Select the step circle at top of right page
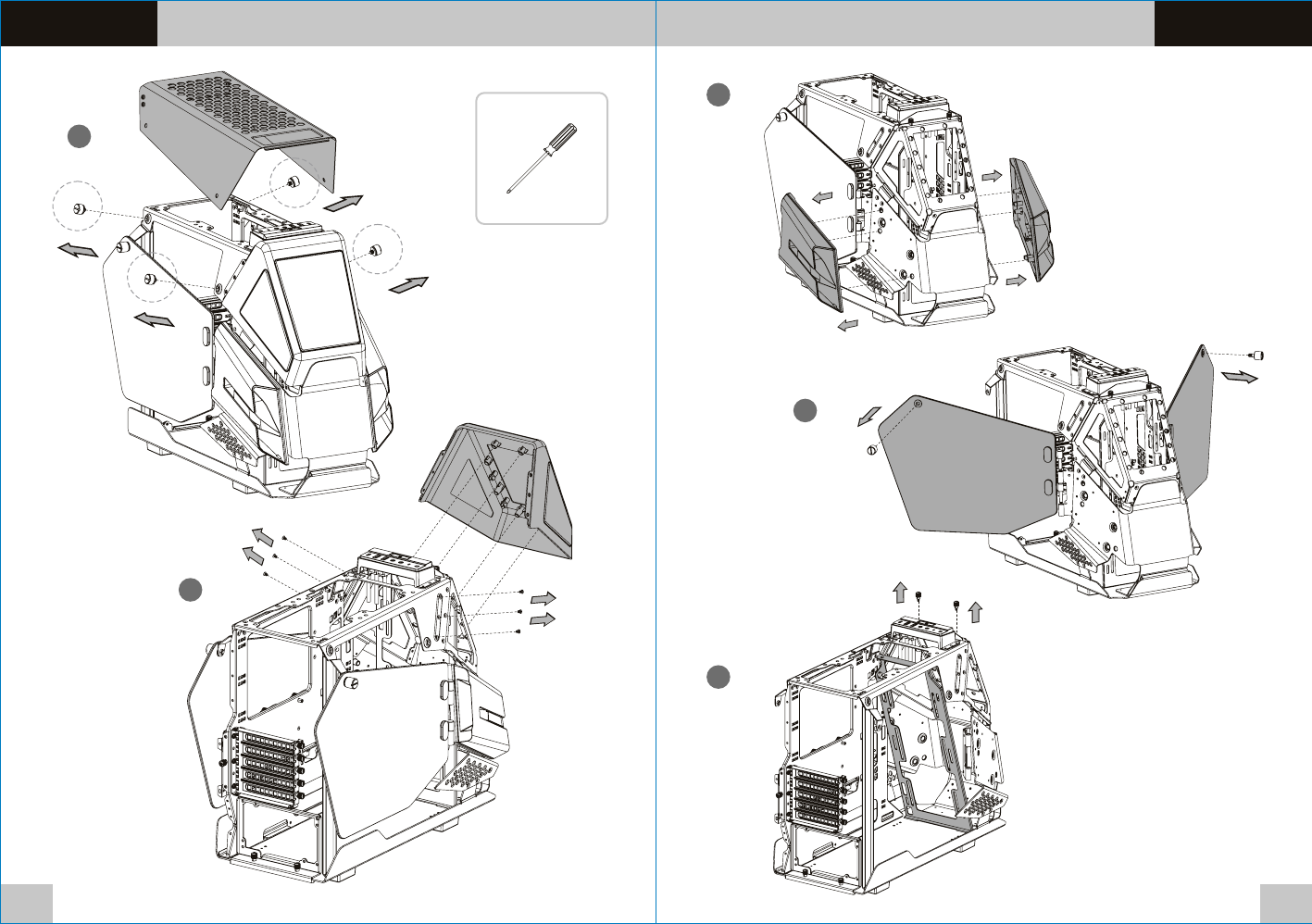 [x=718, y=94]
